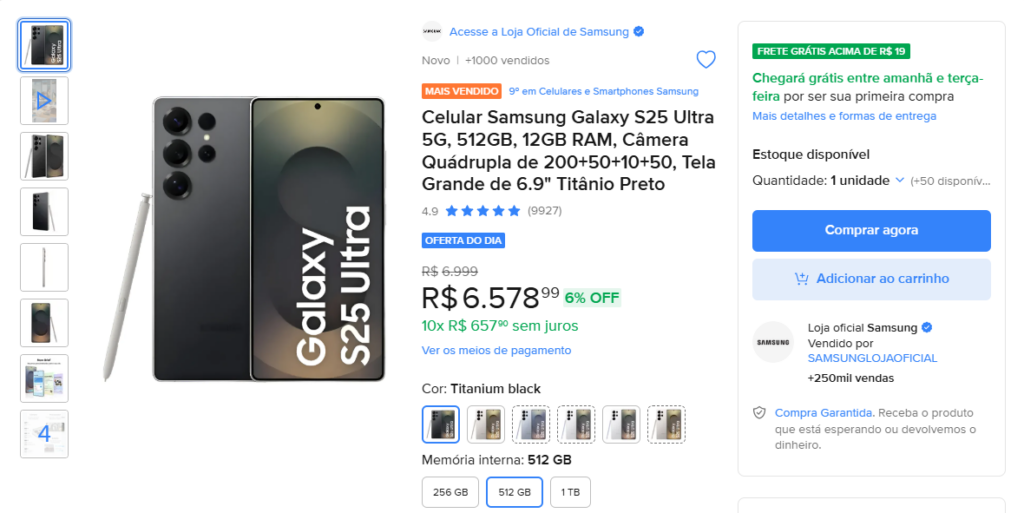
Task: Expand Mais detalhes e formas de entrega
Action: (844, 116)
